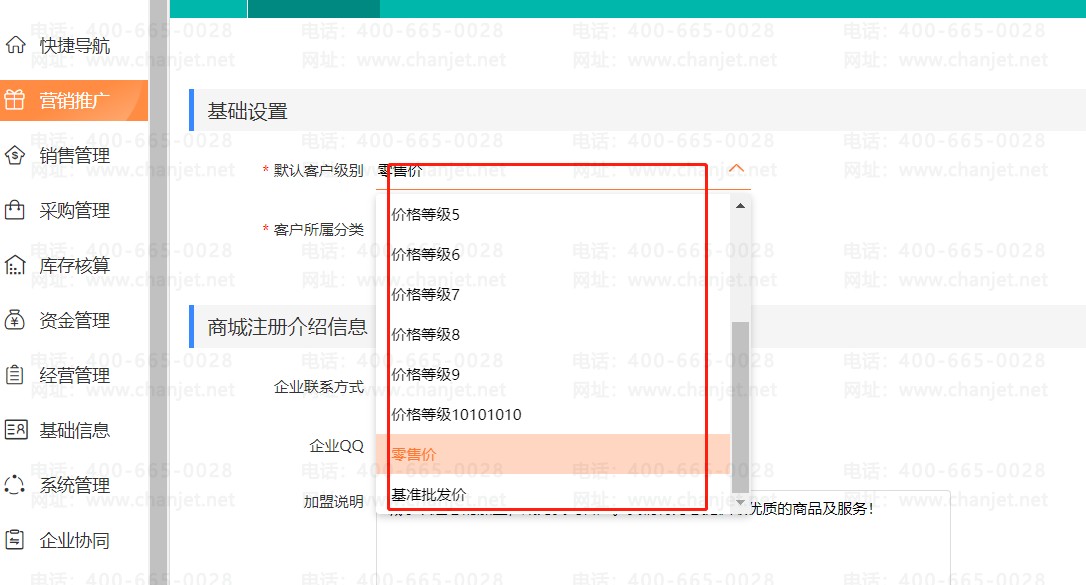This screenshot has width=1086, height=585.
Task: Click the document icon beside 企业协同
Action: click(15, 540)
